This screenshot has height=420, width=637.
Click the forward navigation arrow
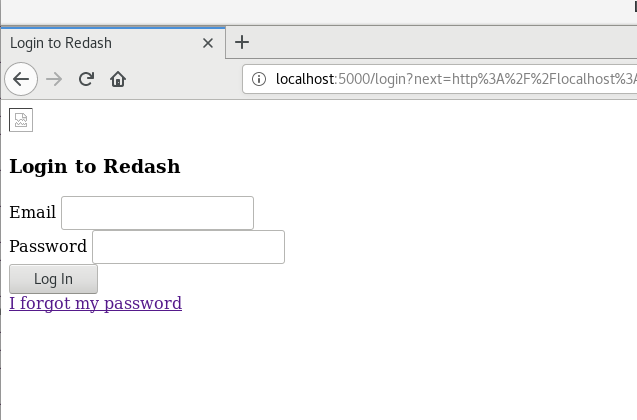[x=54, y=79]
